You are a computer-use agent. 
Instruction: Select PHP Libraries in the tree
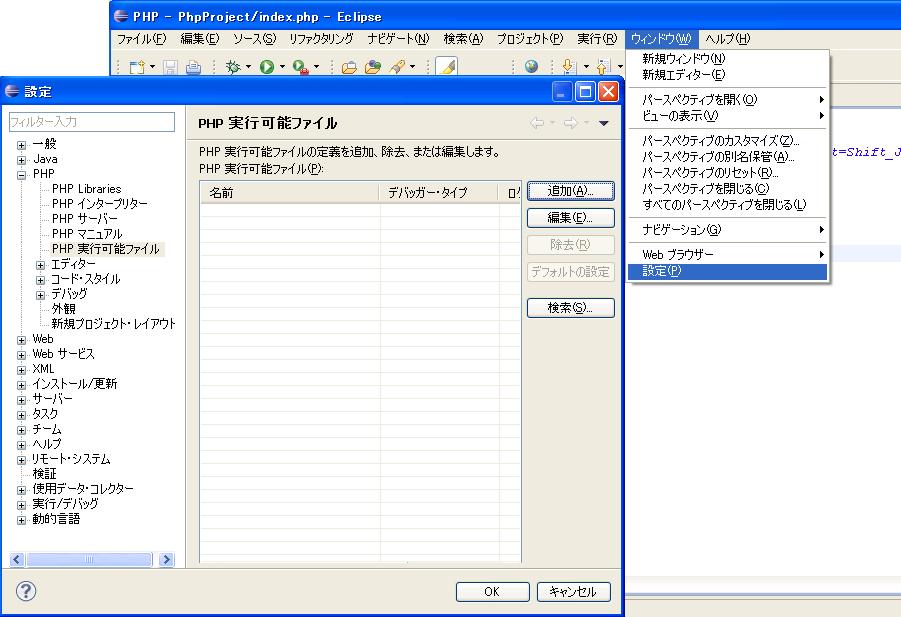pos(87,189)
